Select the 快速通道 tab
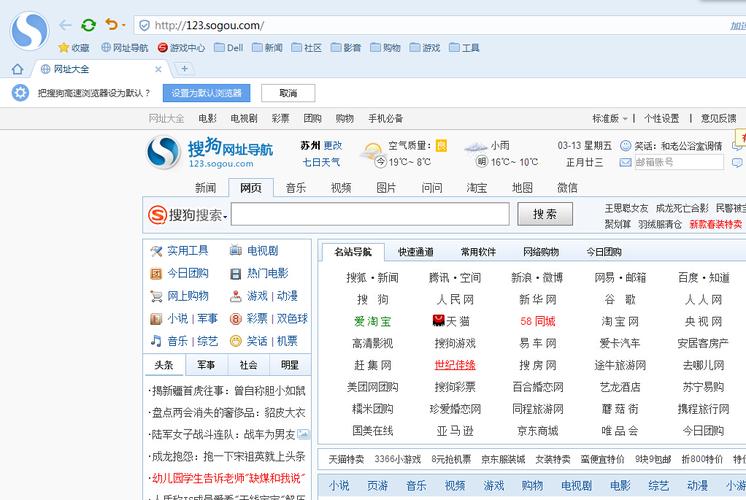Screen dimensions: 746x500 415,252
